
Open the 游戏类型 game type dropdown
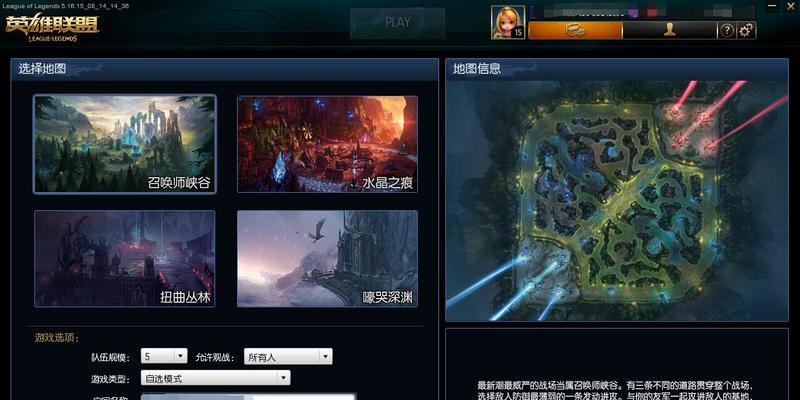(x=215, y=378)
